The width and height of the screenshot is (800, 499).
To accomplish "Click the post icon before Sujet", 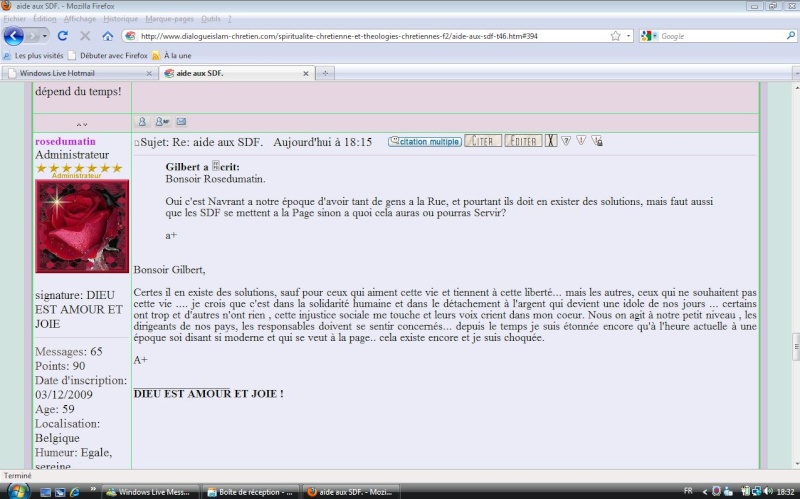I will click(x=136, y=143).
